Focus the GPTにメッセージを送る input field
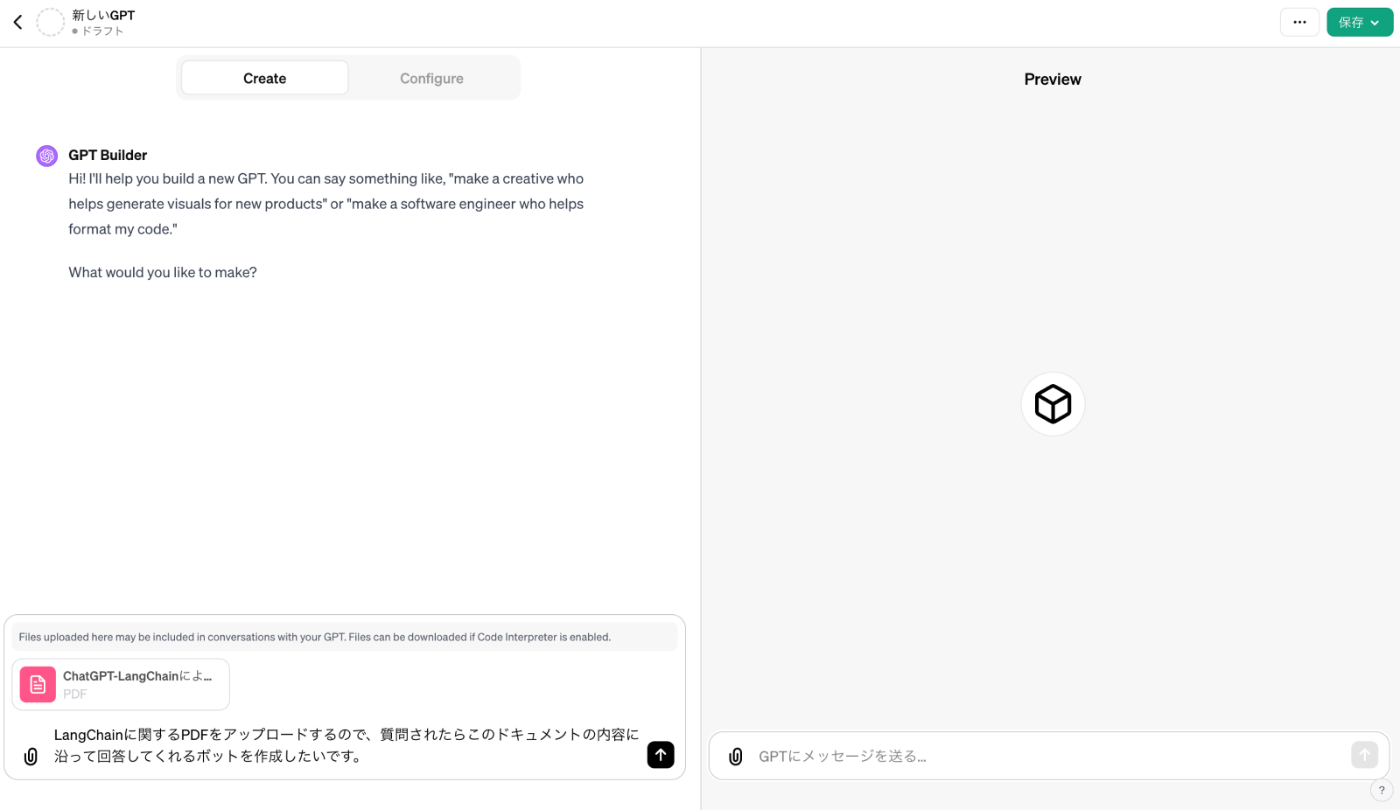Viewport: 1400px width, 810px height. (x=1048, y=756)
